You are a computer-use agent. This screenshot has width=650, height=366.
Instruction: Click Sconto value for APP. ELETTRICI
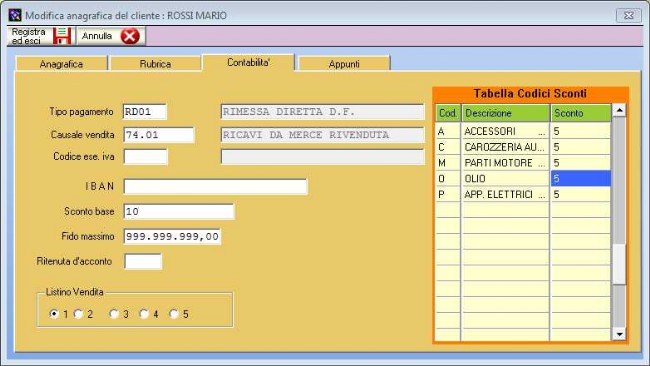[581, 194]
